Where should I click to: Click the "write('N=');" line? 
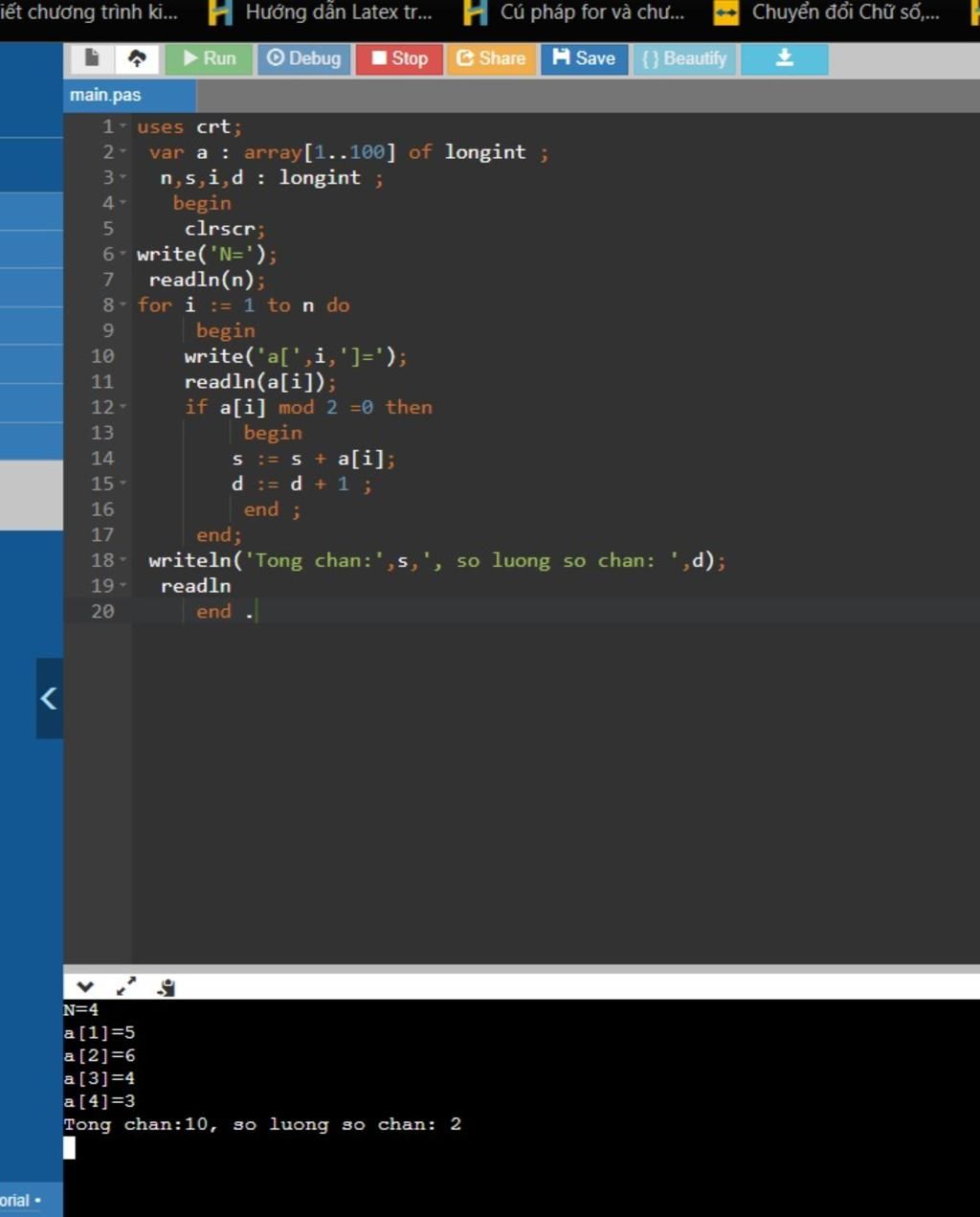[207, 254]
